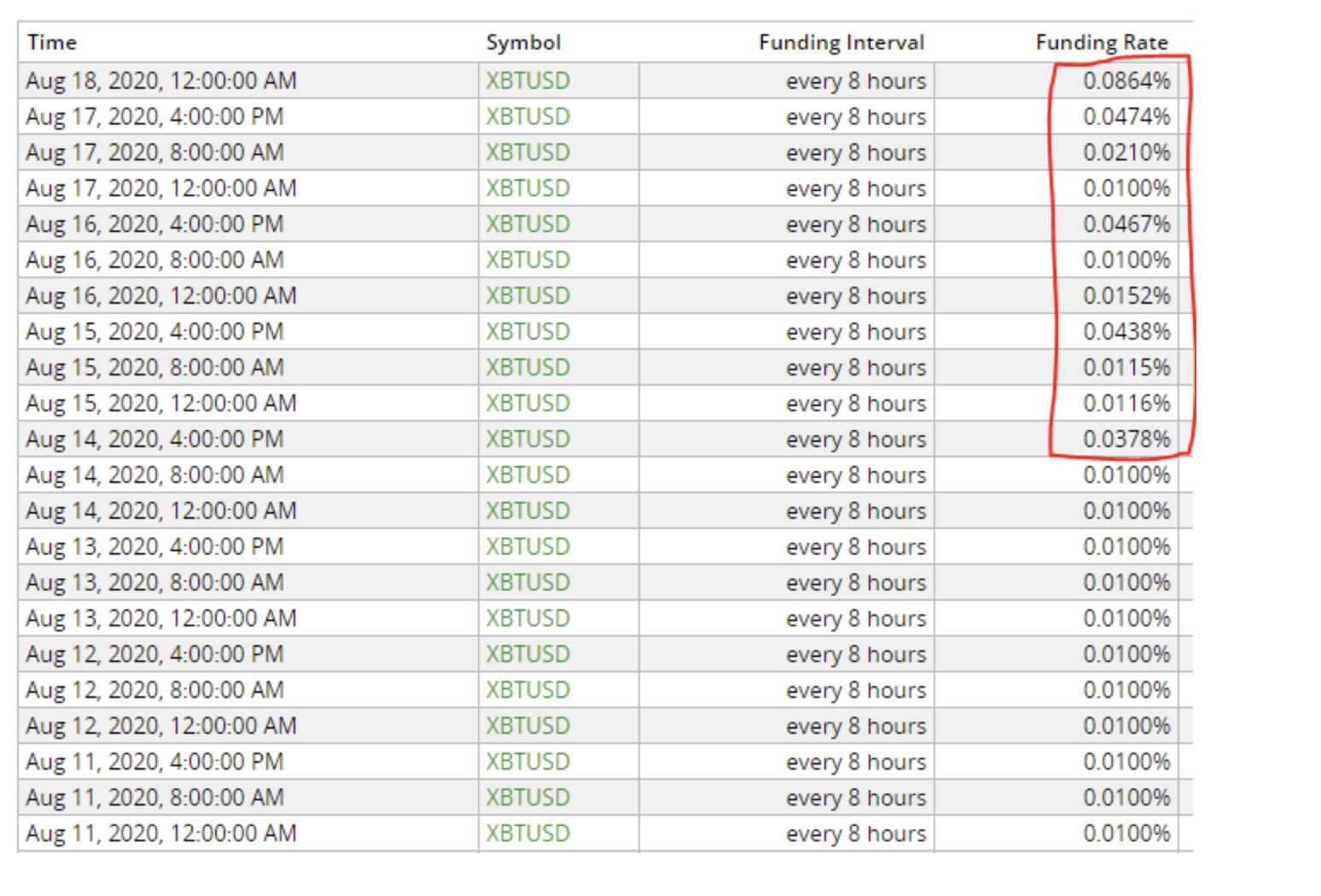Open XBTUSD link for Aug 17 4:00 PM

[527, 117]
